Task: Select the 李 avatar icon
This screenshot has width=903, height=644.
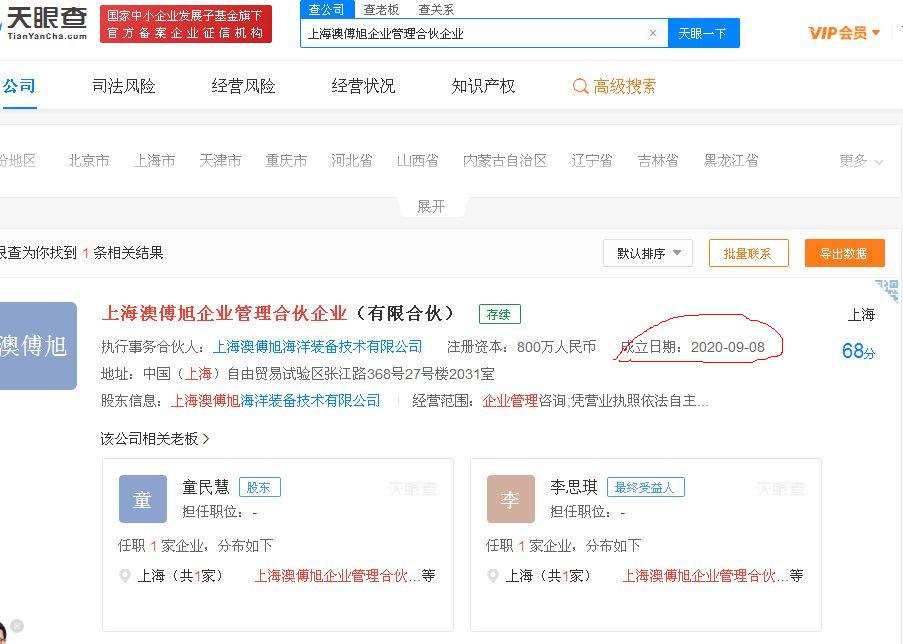Action: [511, 499]
